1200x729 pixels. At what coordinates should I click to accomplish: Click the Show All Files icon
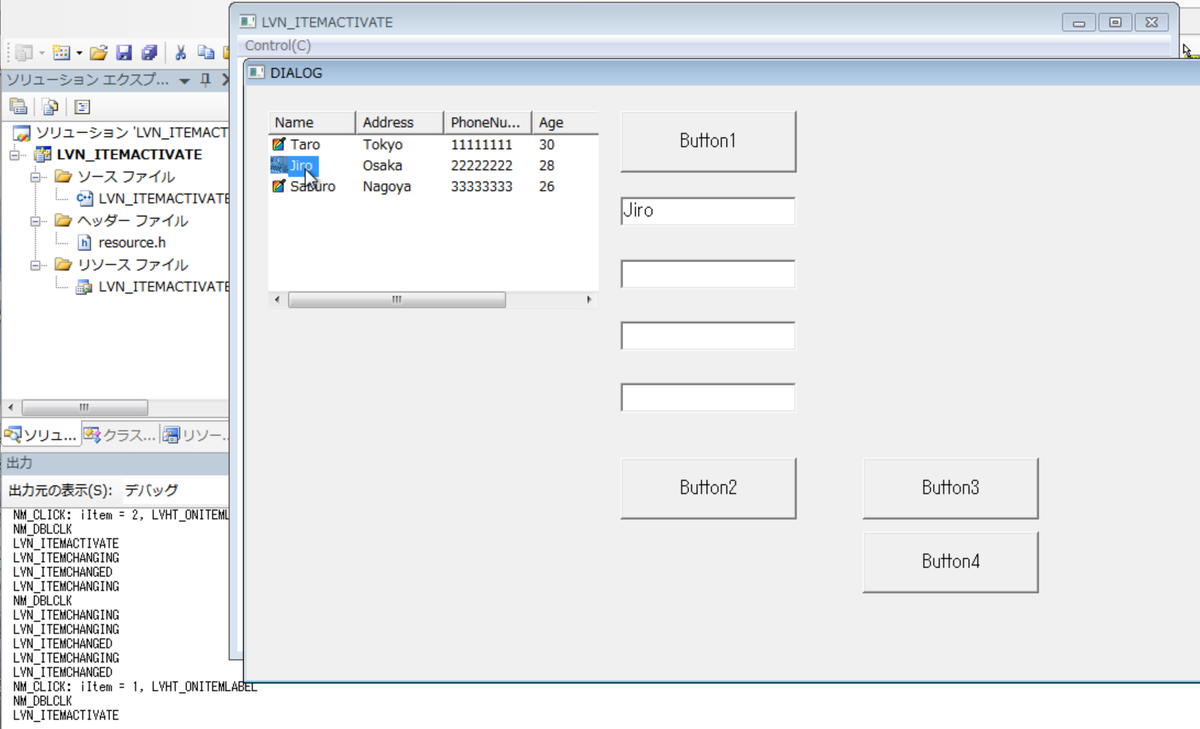click(50, 107)
